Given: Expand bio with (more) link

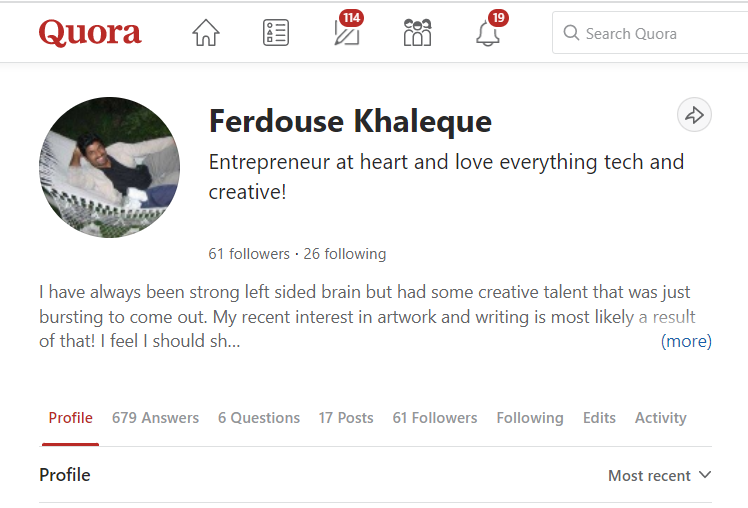Looking at the screenshot, I should (686, 341).
